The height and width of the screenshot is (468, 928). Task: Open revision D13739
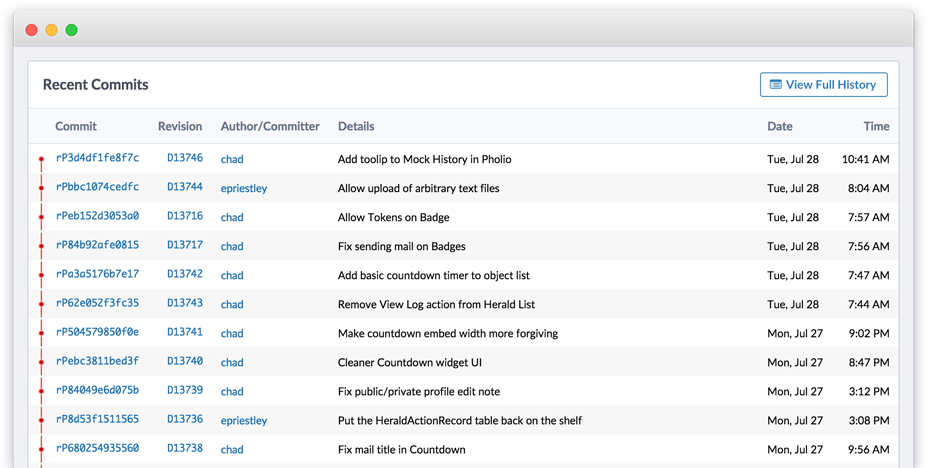[185, 390]
